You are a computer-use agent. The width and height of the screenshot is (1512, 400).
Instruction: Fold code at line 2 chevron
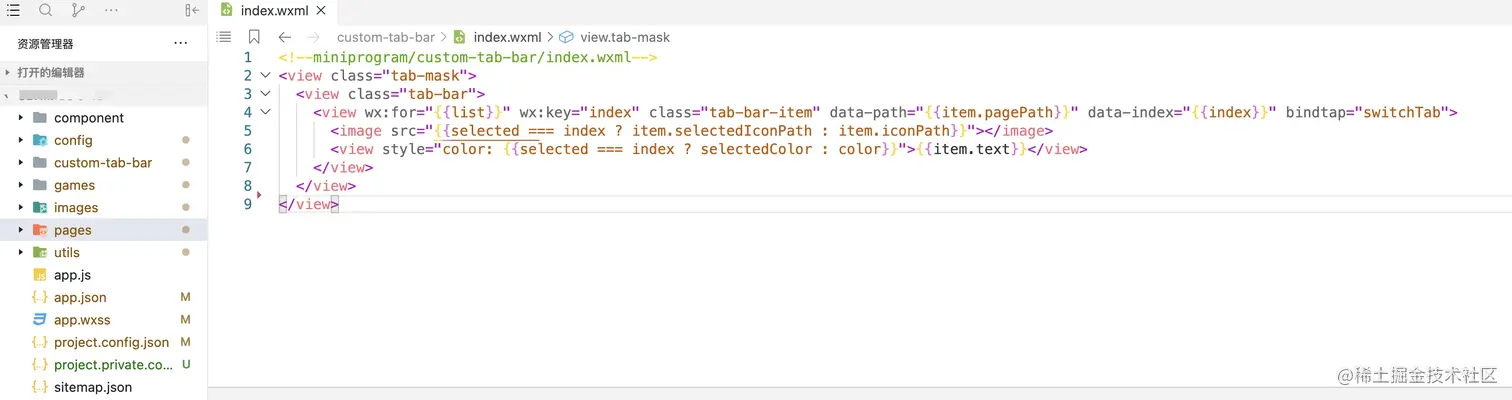(x=265, y=76)
